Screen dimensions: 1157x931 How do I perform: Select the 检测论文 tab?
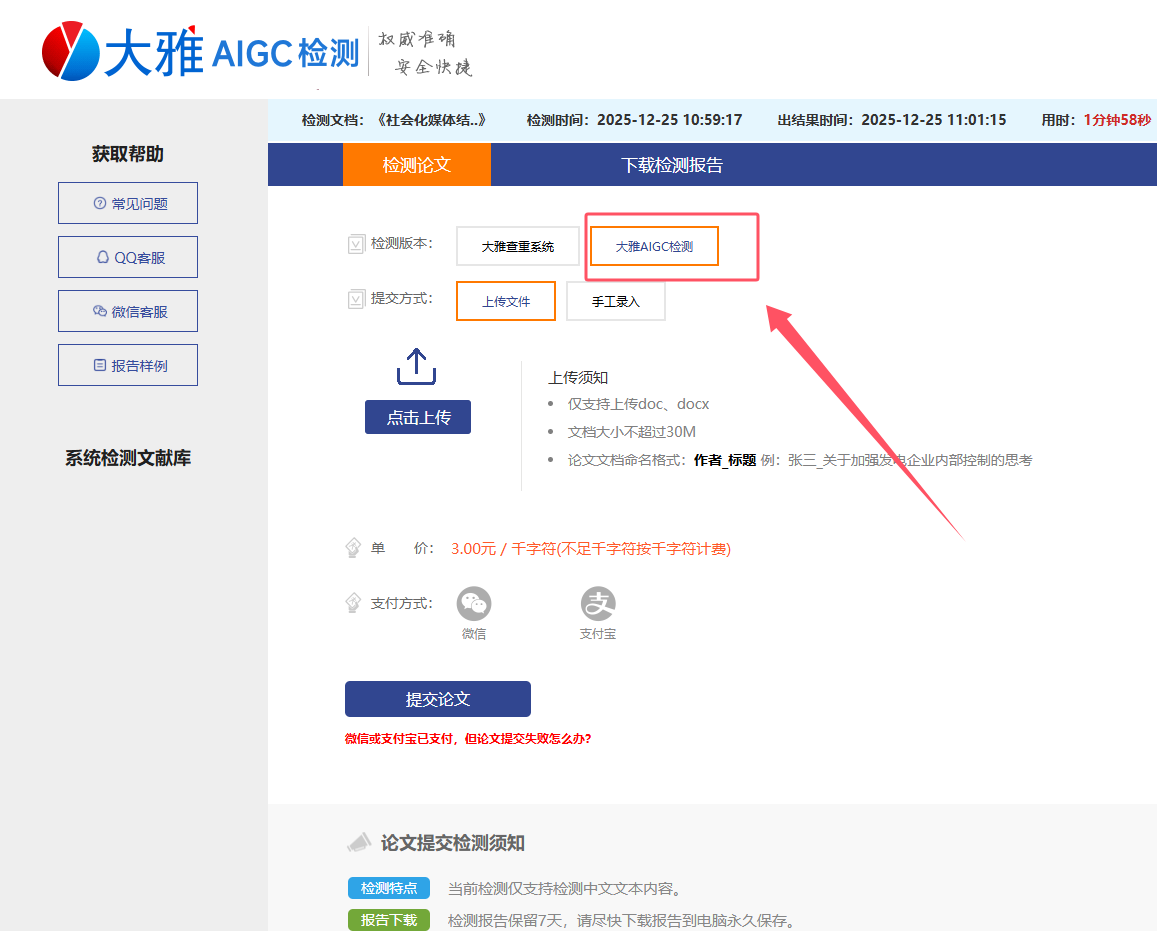click(x=417, y=164)
